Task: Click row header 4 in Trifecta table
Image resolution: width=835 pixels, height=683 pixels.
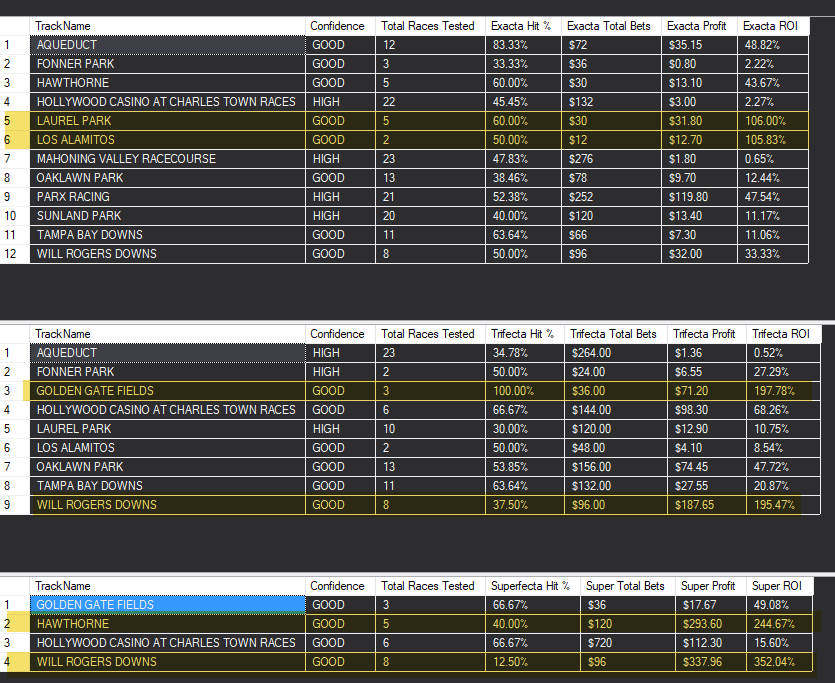Action: point(15,410)
